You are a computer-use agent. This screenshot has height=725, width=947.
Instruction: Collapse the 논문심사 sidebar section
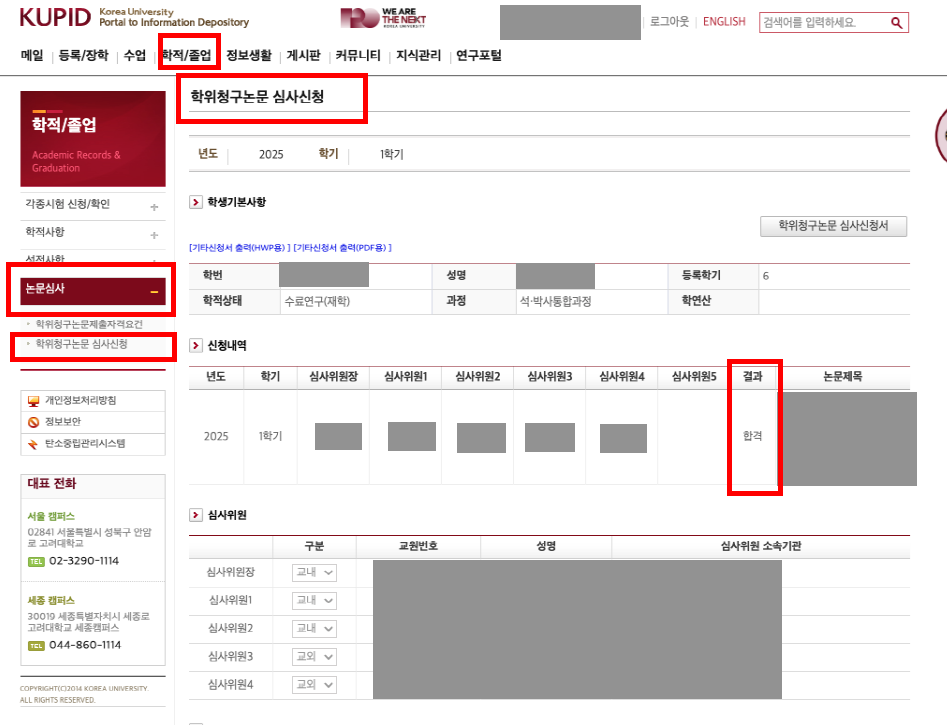(x=154, y=291)
